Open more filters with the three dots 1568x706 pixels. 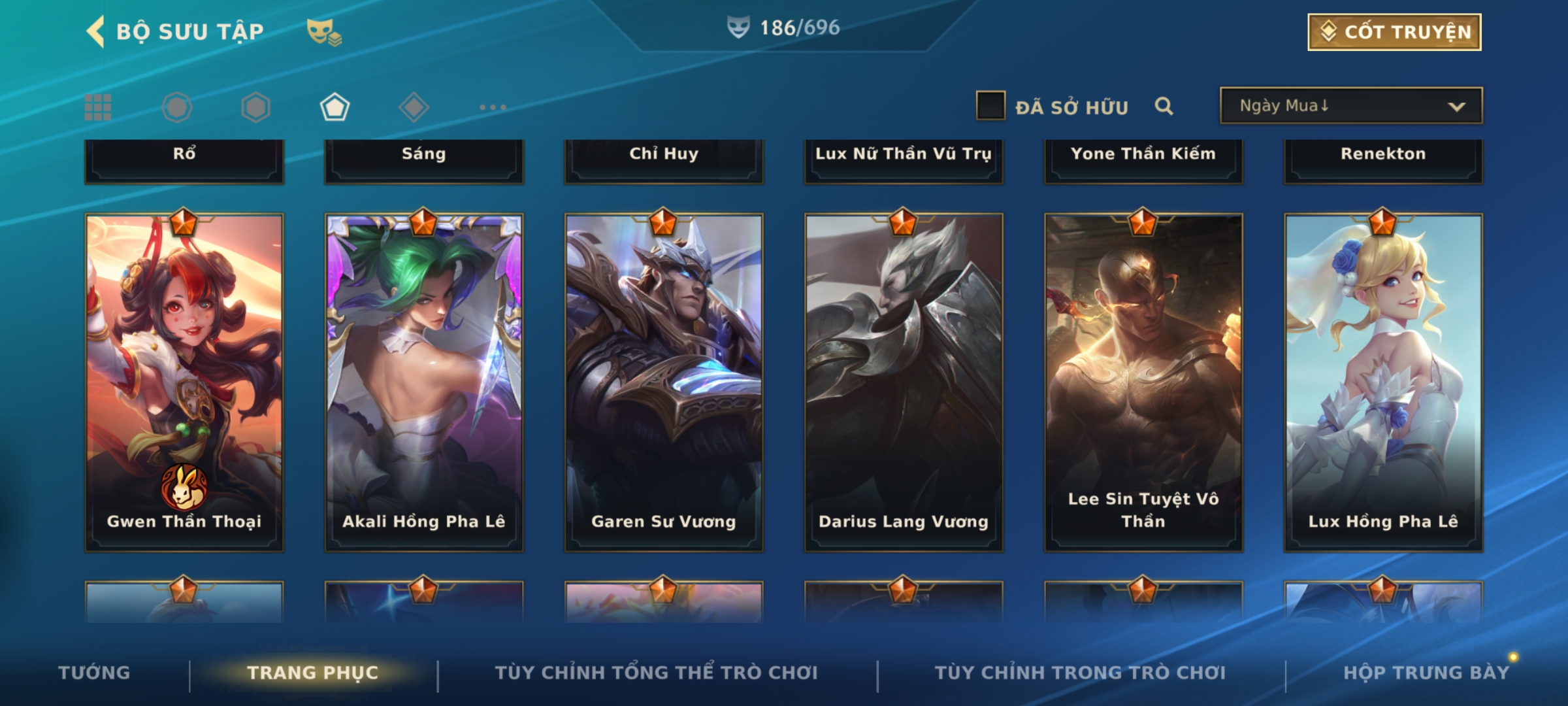click(493, 107)
